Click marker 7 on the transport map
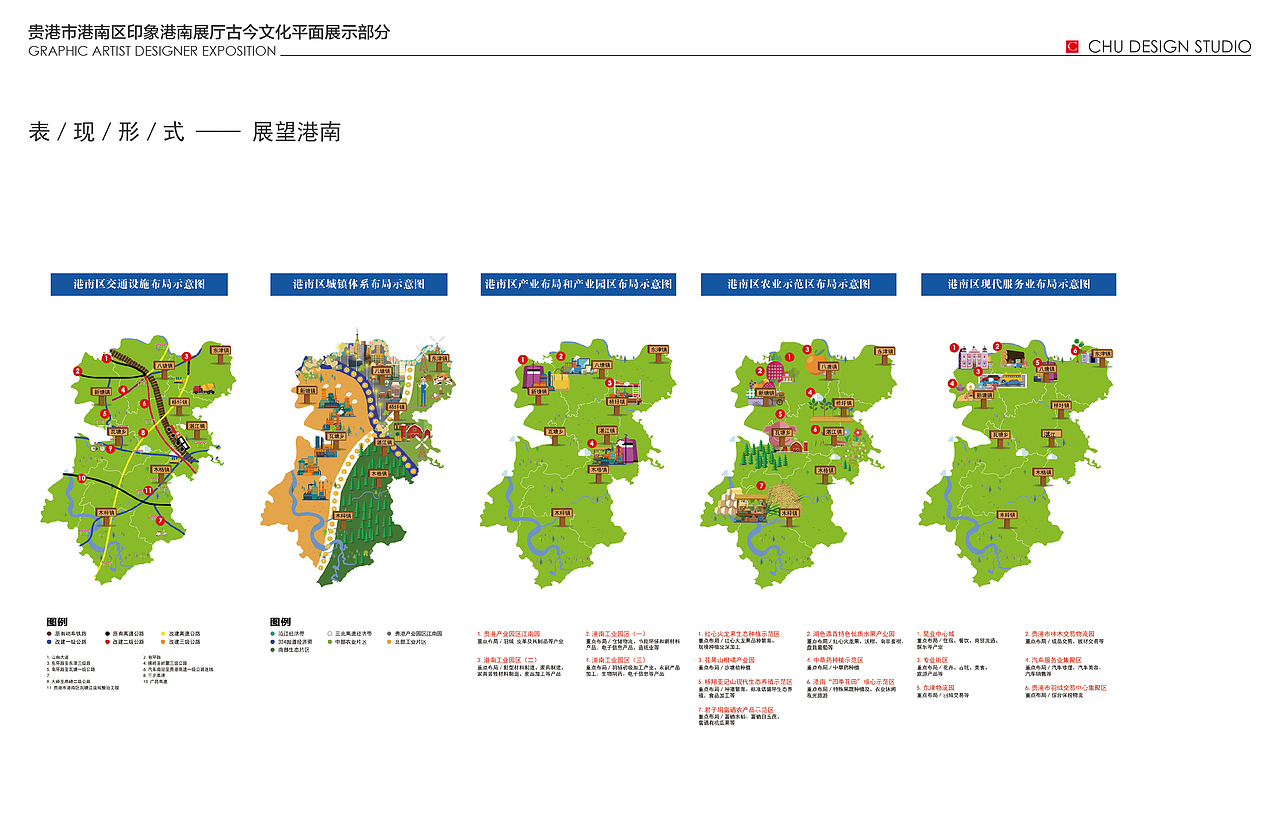Screen dimensions: 1280x839 click(160, 520)
